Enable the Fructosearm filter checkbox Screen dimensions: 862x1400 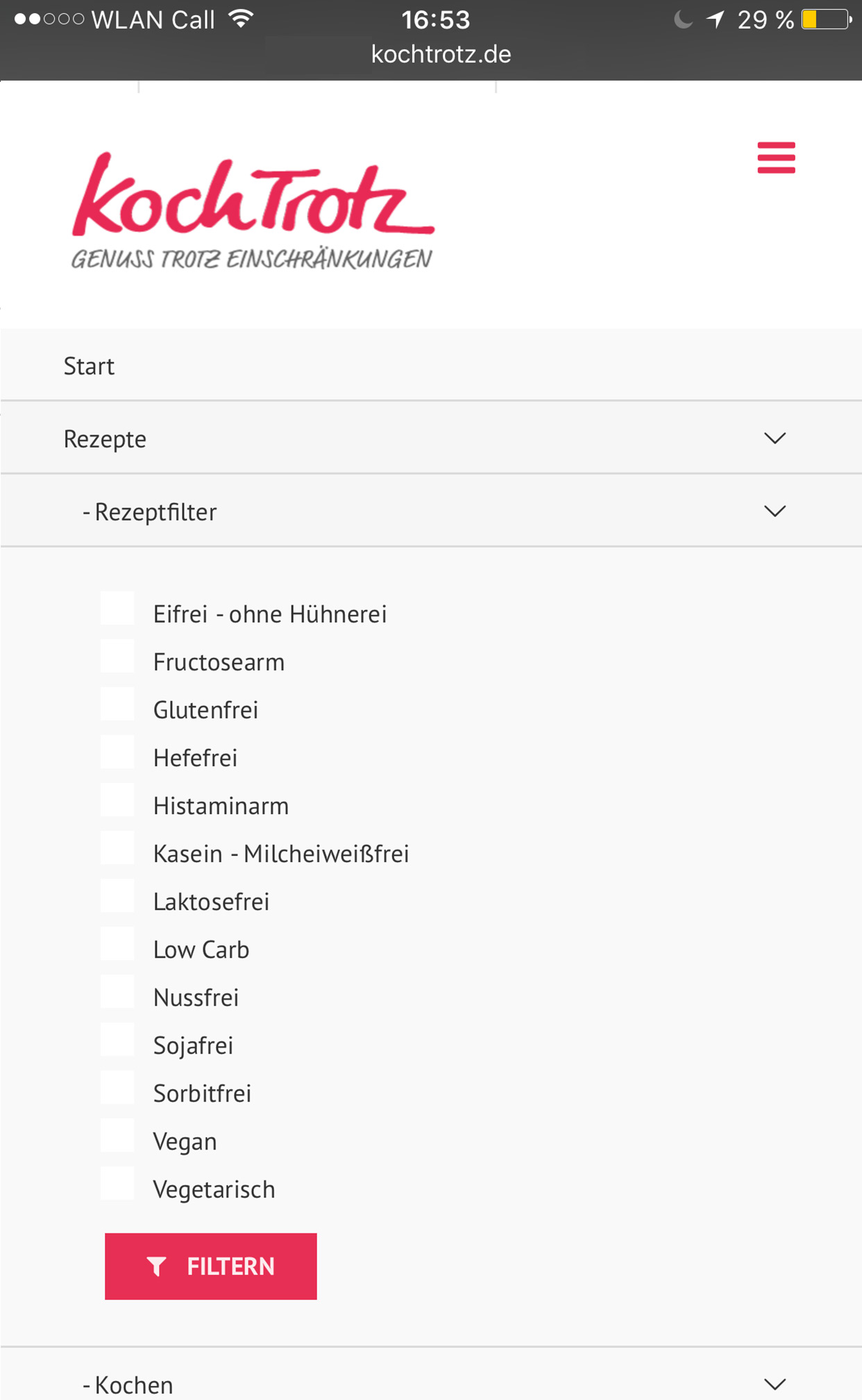[x=117, y=657]
